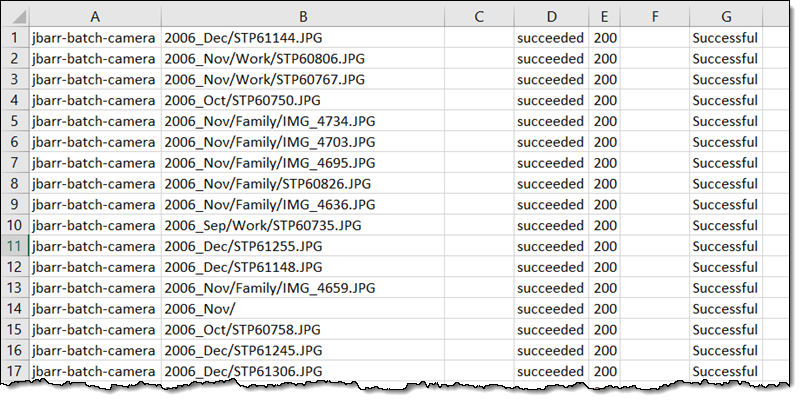Select column E header
The height and width of the screenshot is (400, 800).
[x=605, y=17]
